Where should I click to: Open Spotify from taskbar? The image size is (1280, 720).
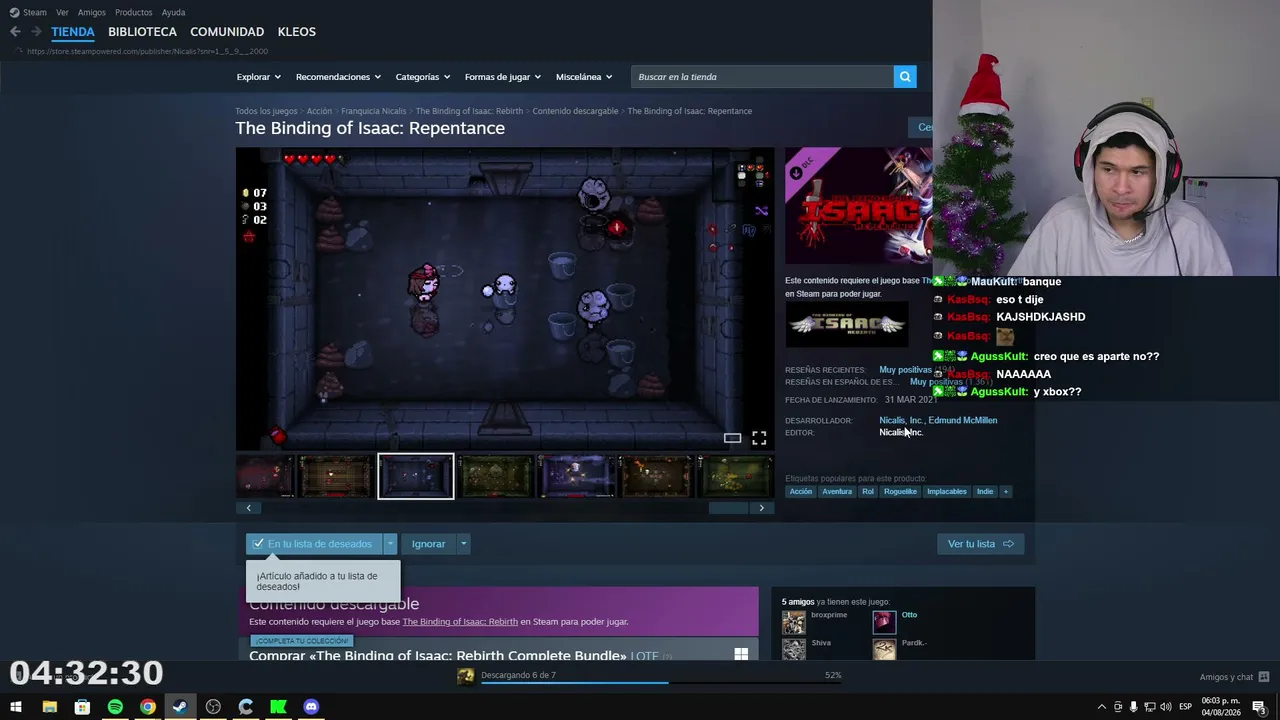point(115,707)
